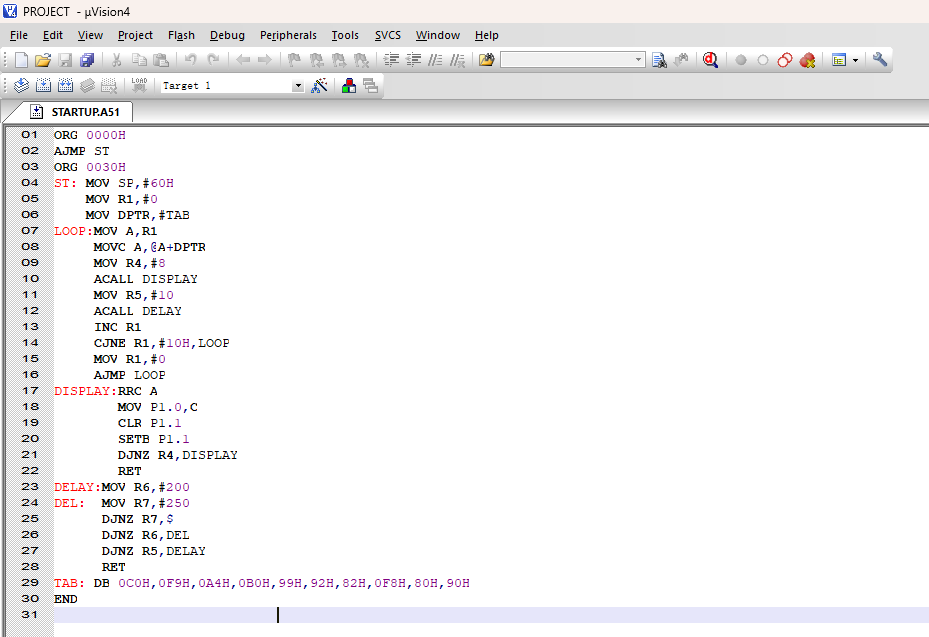Screen dimensions: 929x637
Task: Click the Navigate Forwards arrow
Action: [x=265, y=60]
